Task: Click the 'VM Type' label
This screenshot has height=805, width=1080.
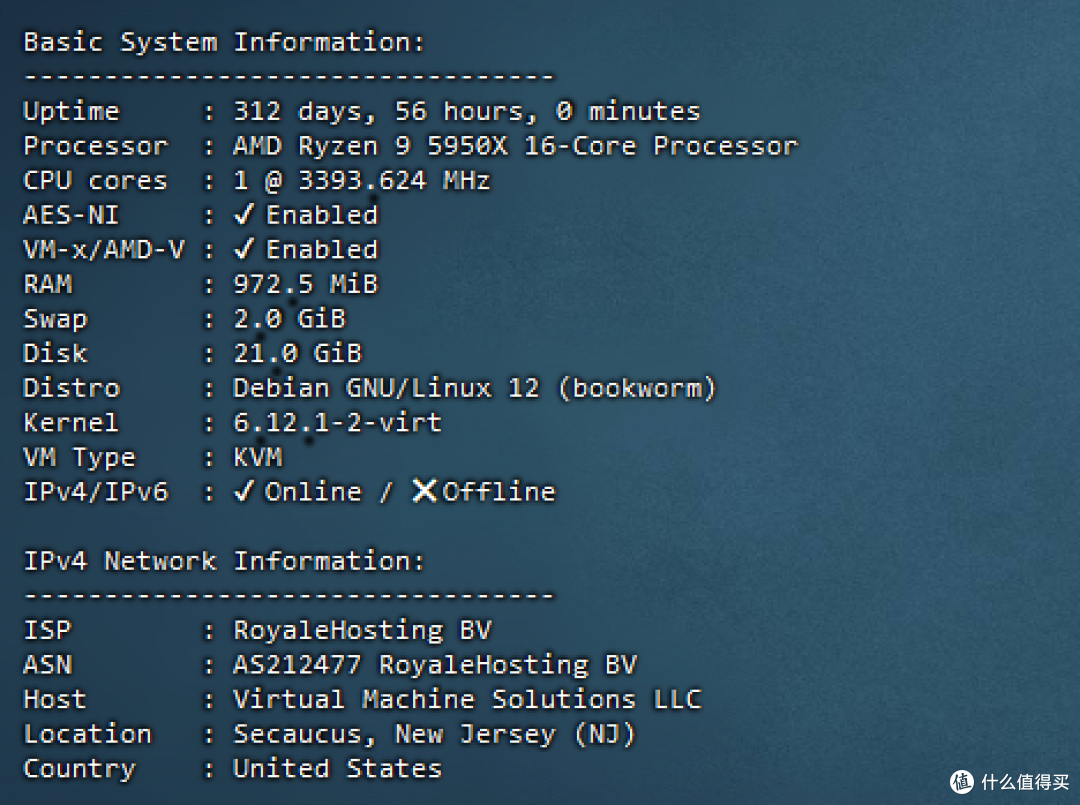Action: tap(80, 458)
